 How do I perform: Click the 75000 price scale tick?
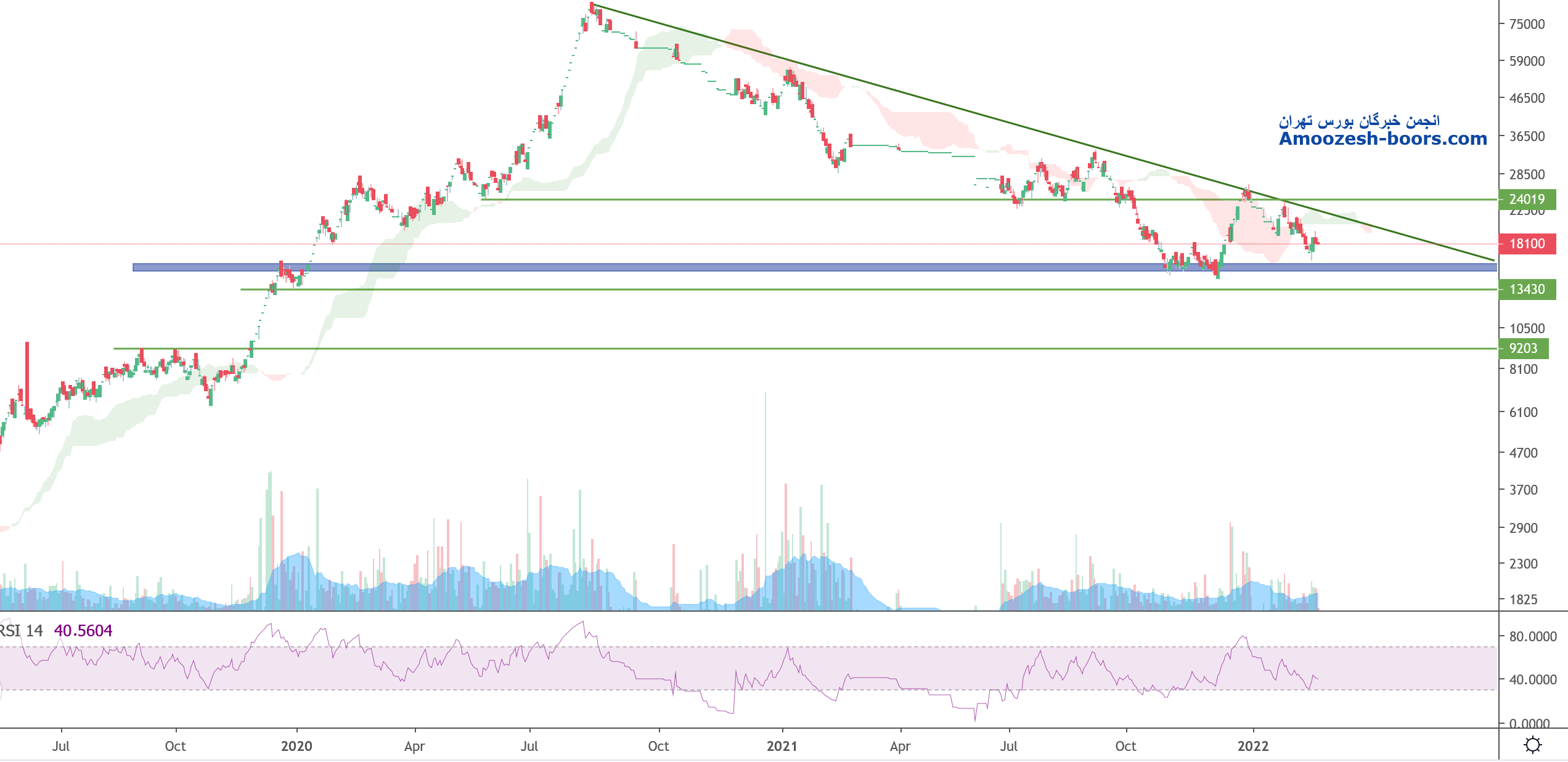point(1527,25)
